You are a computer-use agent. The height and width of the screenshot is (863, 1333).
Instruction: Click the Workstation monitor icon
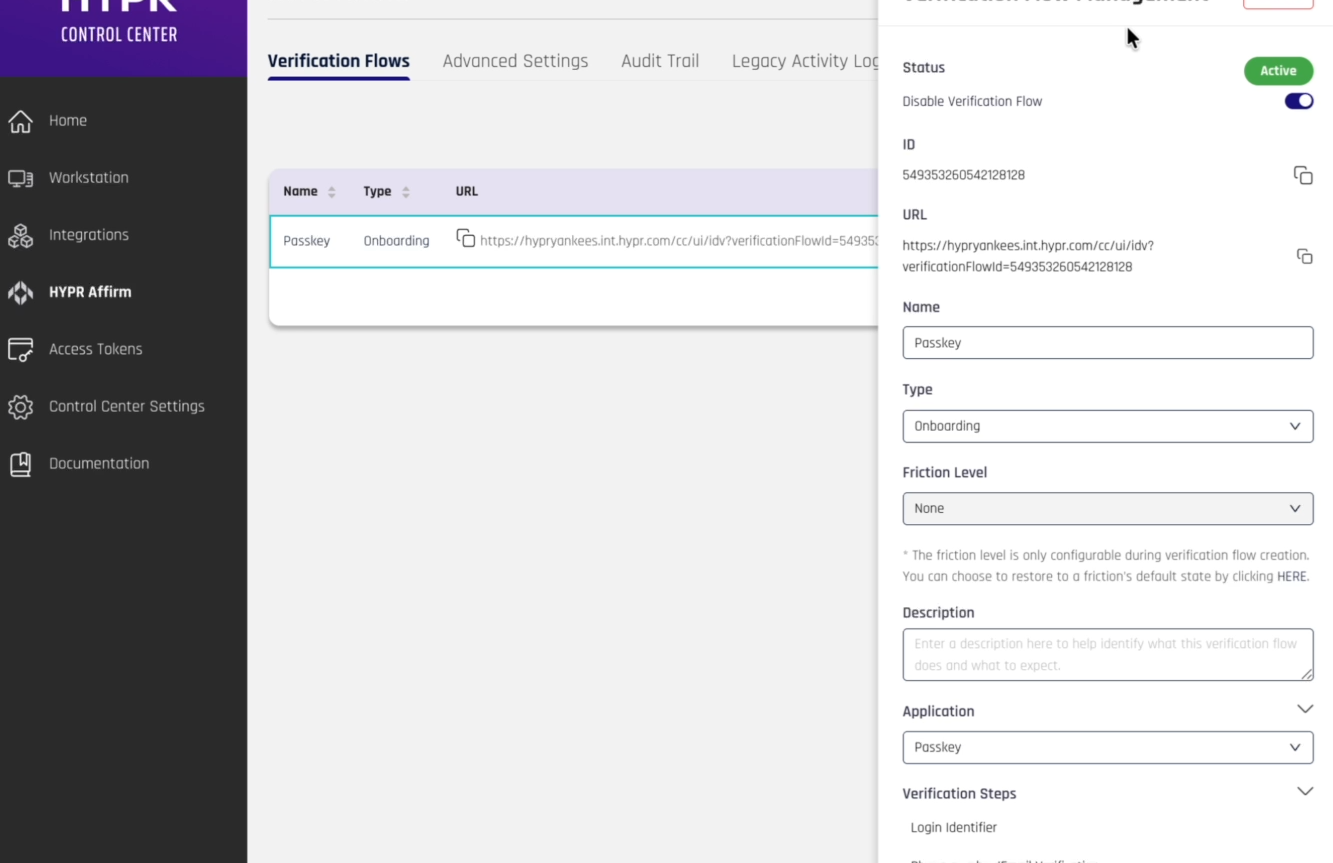[x=20, y=178]
